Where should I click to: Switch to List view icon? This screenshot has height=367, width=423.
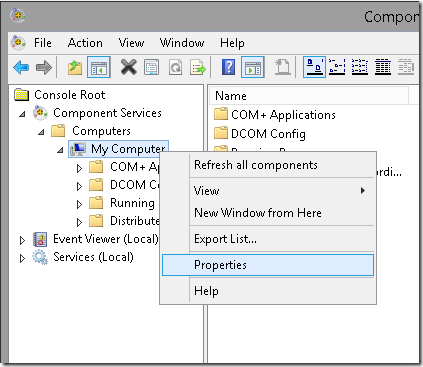tap(360, 67)
